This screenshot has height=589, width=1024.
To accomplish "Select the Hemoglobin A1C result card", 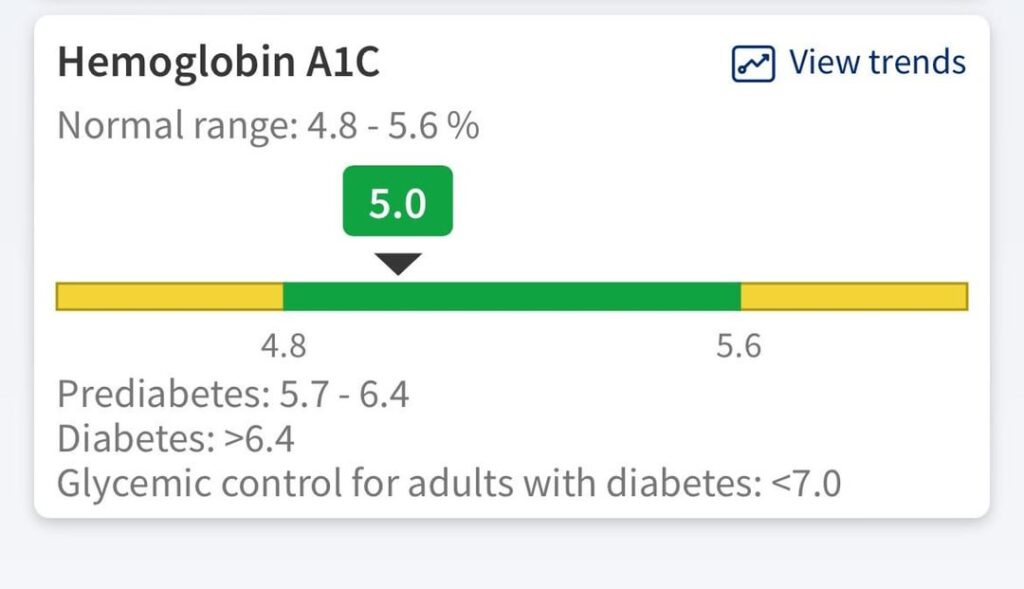I will click(512, 265).
